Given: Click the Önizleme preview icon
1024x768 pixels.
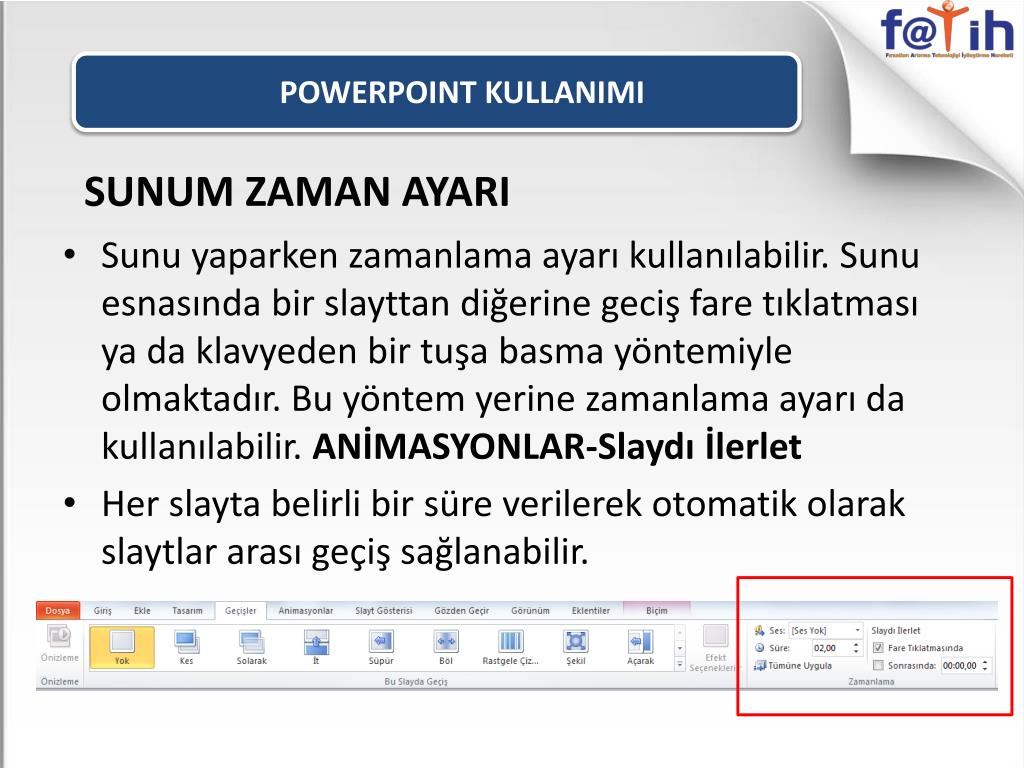Looking at the screenshot, I should [x=59, y=636].
